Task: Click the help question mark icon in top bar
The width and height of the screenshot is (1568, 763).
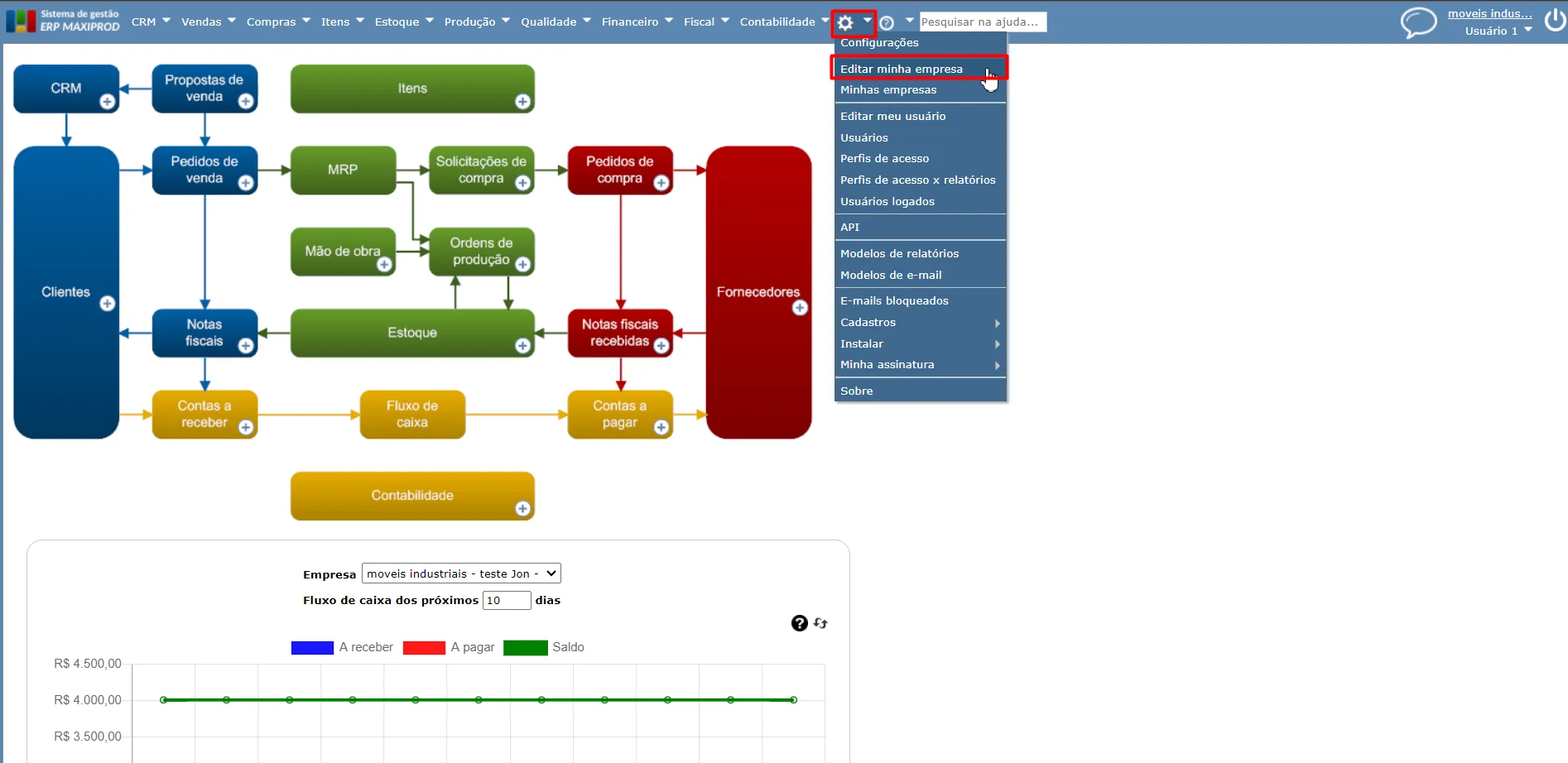Action: tap(887, 23)
